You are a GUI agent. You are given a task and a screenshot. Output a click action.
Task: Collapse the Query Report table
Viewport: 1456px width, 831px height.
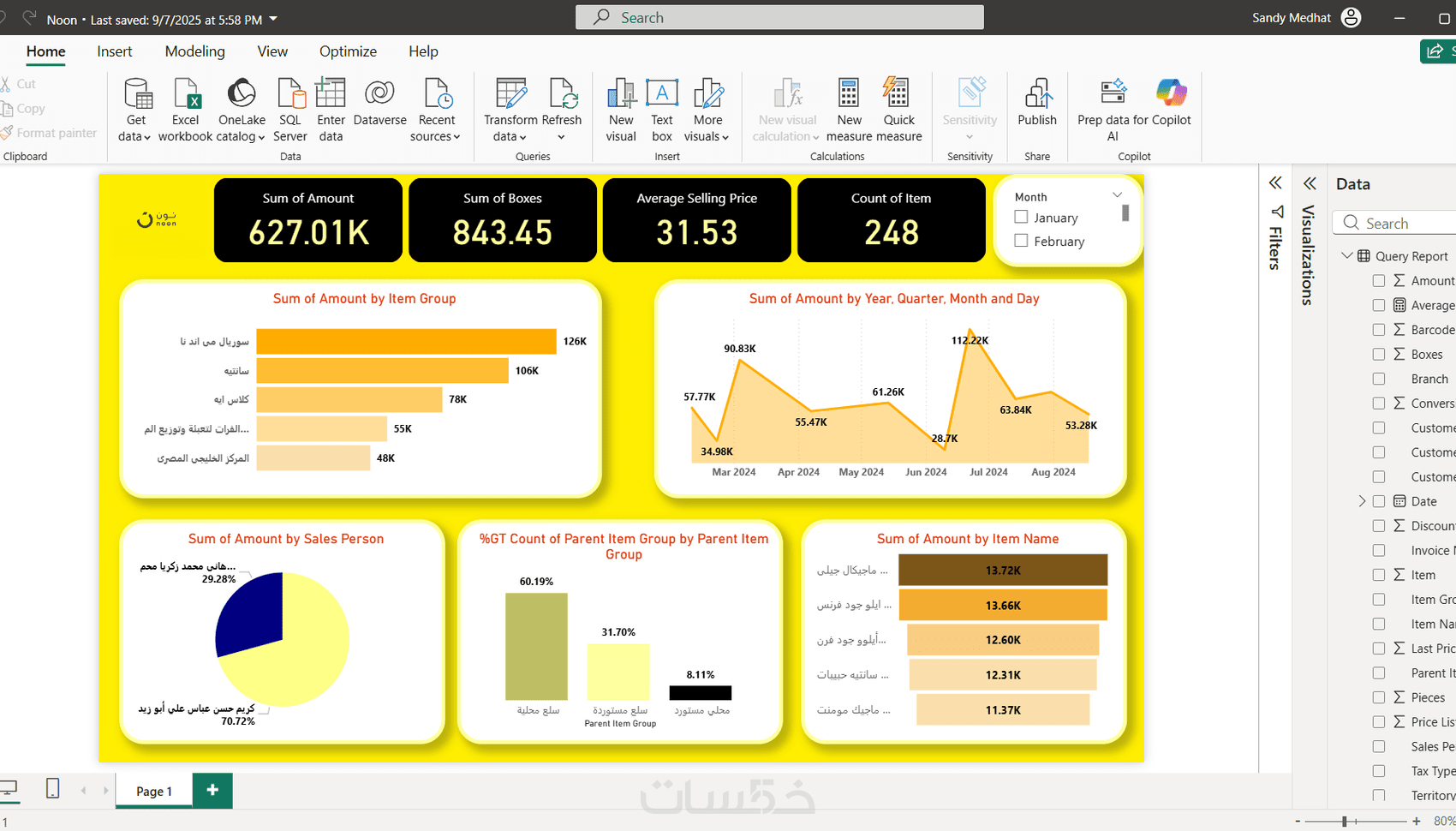coord(1347,255)
